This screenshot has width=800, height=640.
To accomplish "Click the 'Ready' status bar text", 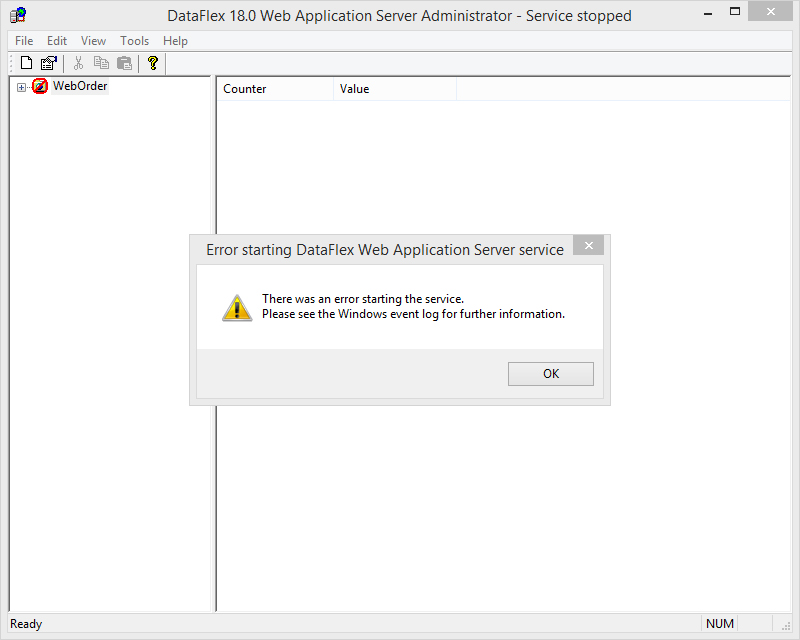I will point(26,624).
